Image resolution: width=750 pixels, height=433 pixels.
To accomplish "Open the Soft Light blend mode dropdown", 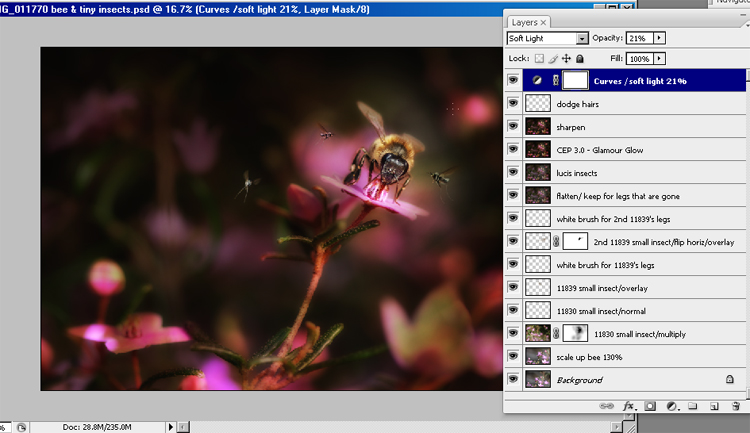I will pyautogui.click(x=582, y=38).
